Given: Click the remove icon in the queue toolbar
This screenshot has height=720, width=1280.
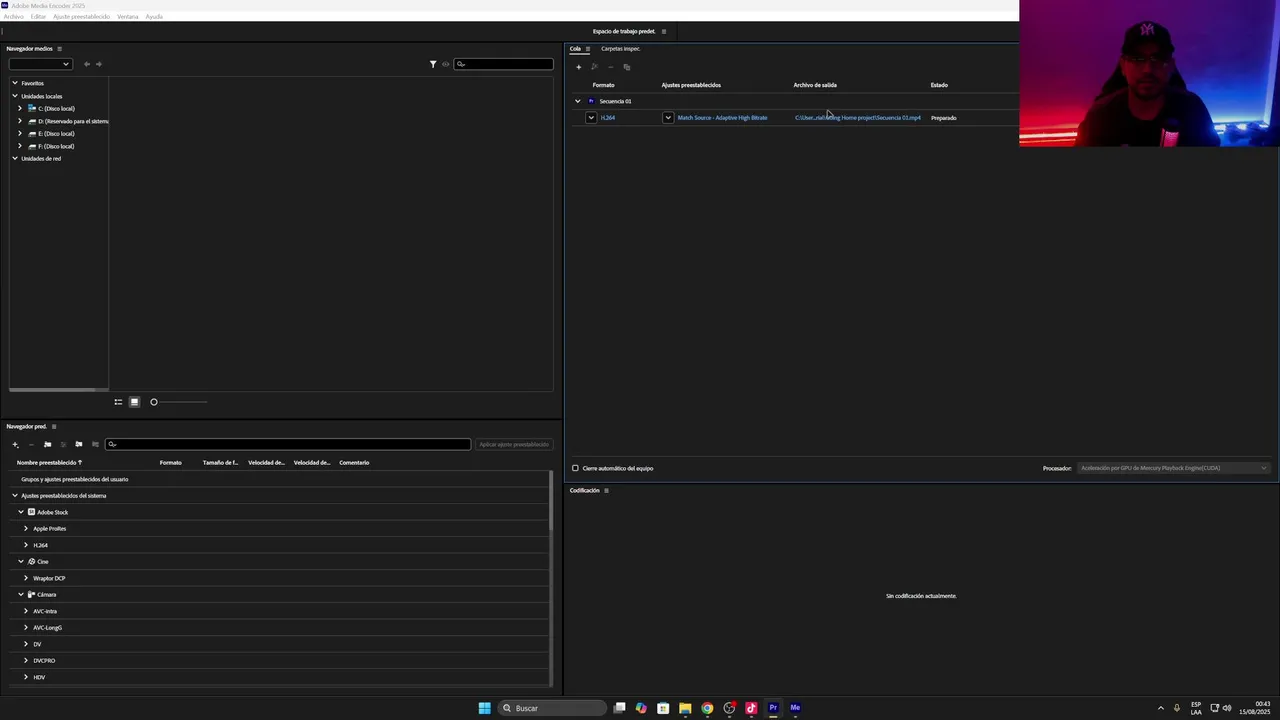Looking at the screenshot, I should 610,67.
